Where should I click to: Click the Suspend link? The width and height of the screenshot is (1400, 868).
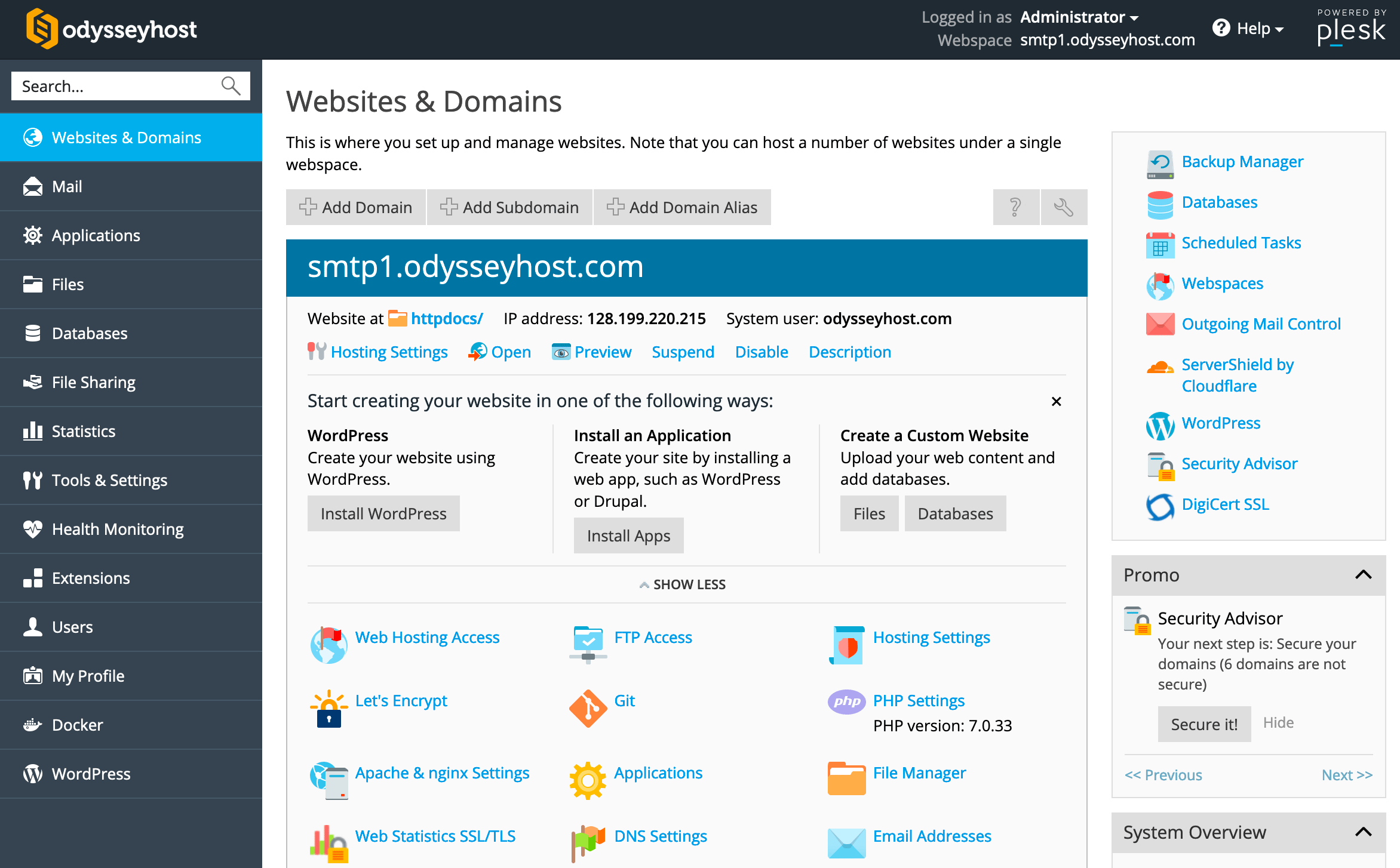click(683, 352)
